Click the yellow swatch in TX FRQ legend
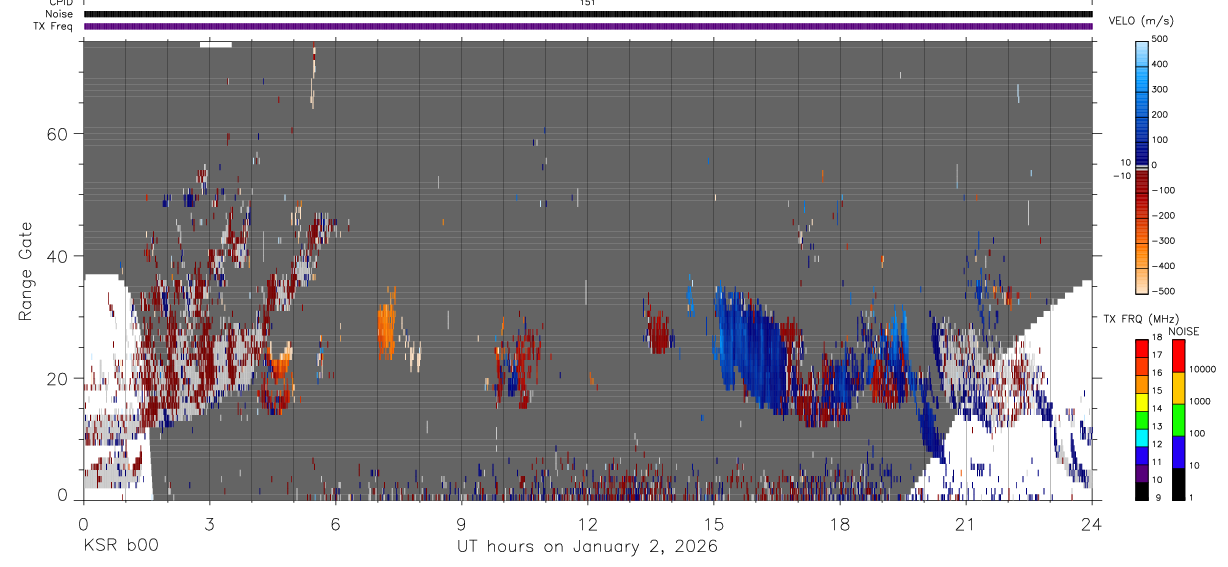Viewport: 1228px width, 567px height. (1142, 402)
